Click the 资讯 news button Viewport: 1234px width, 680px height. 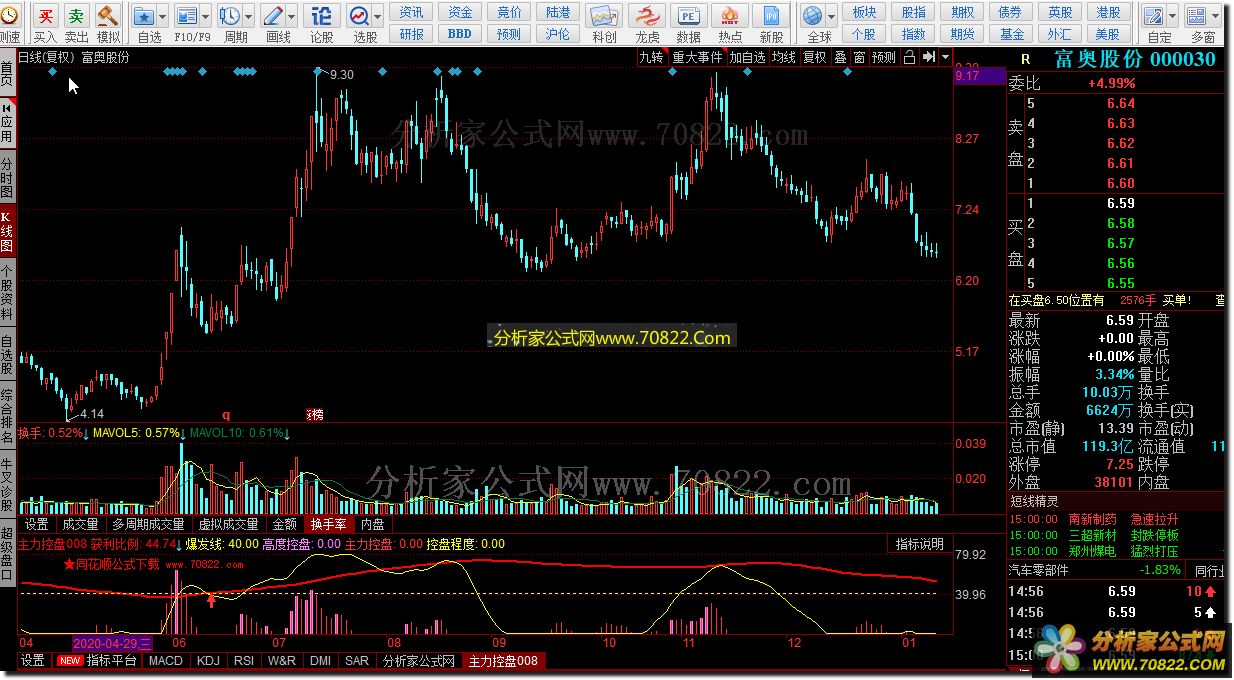(411, 12)
